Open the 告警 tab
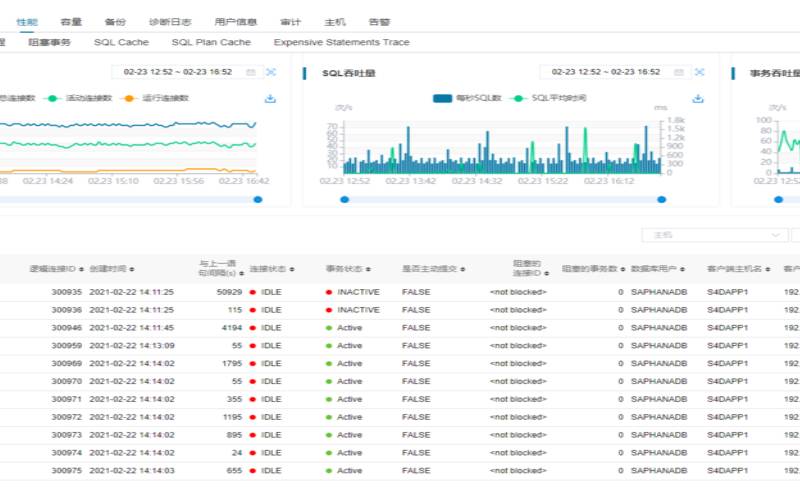The height and width of the screenshot is (500, 800). tap(379, 22)
